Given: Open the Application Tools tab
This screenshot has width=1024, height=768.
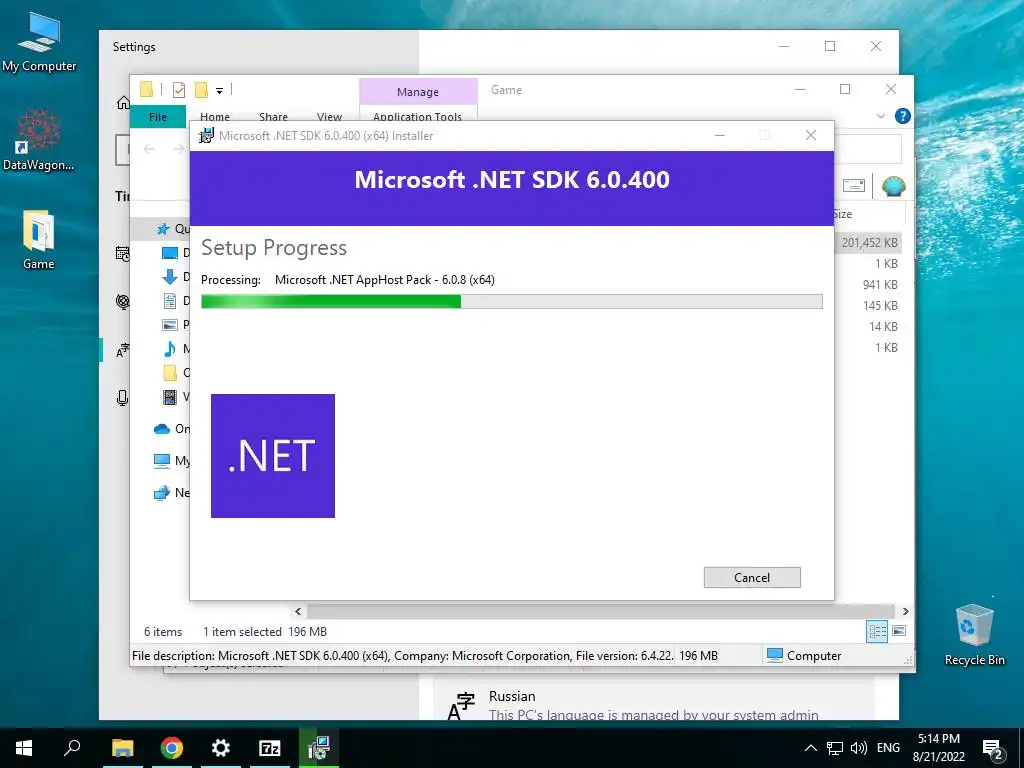Looking at the screenshot, I should [x=417, y=116].
